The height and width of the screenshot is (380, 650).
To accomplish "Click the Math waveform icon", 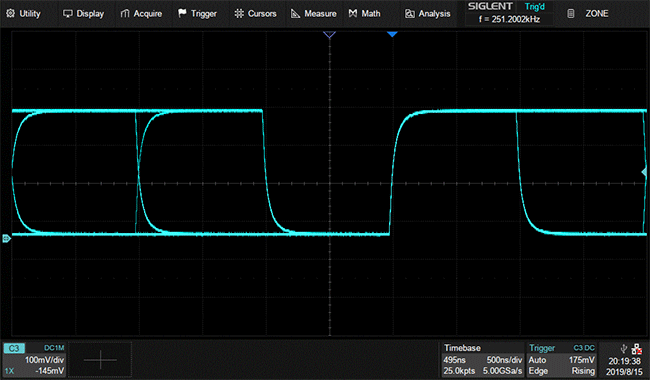I will tap(352, 14).
